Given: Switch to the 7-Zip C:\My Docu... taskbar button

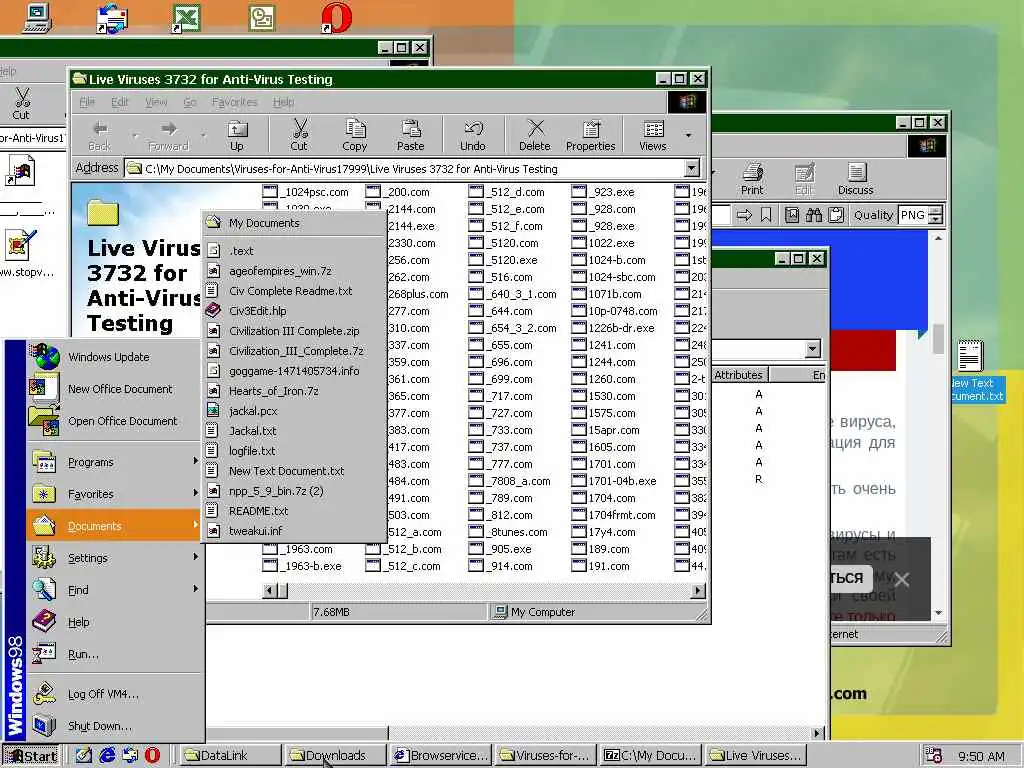Looking at the screenshot, I should (652, 756).
